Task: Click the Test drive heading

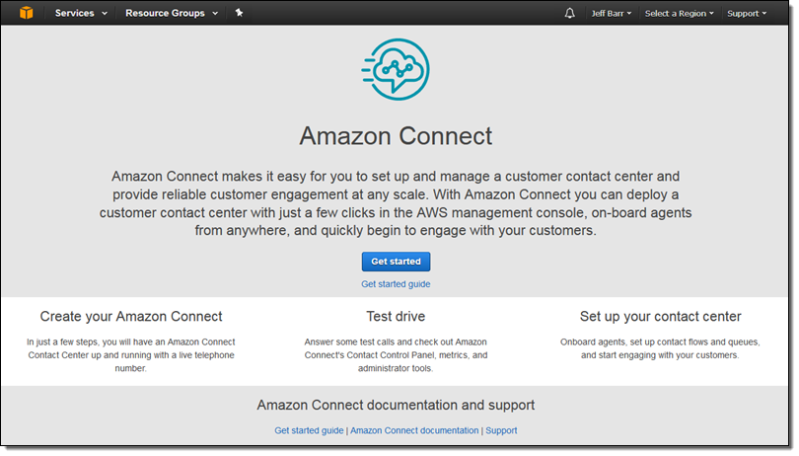Action: (x=396, y=316)
